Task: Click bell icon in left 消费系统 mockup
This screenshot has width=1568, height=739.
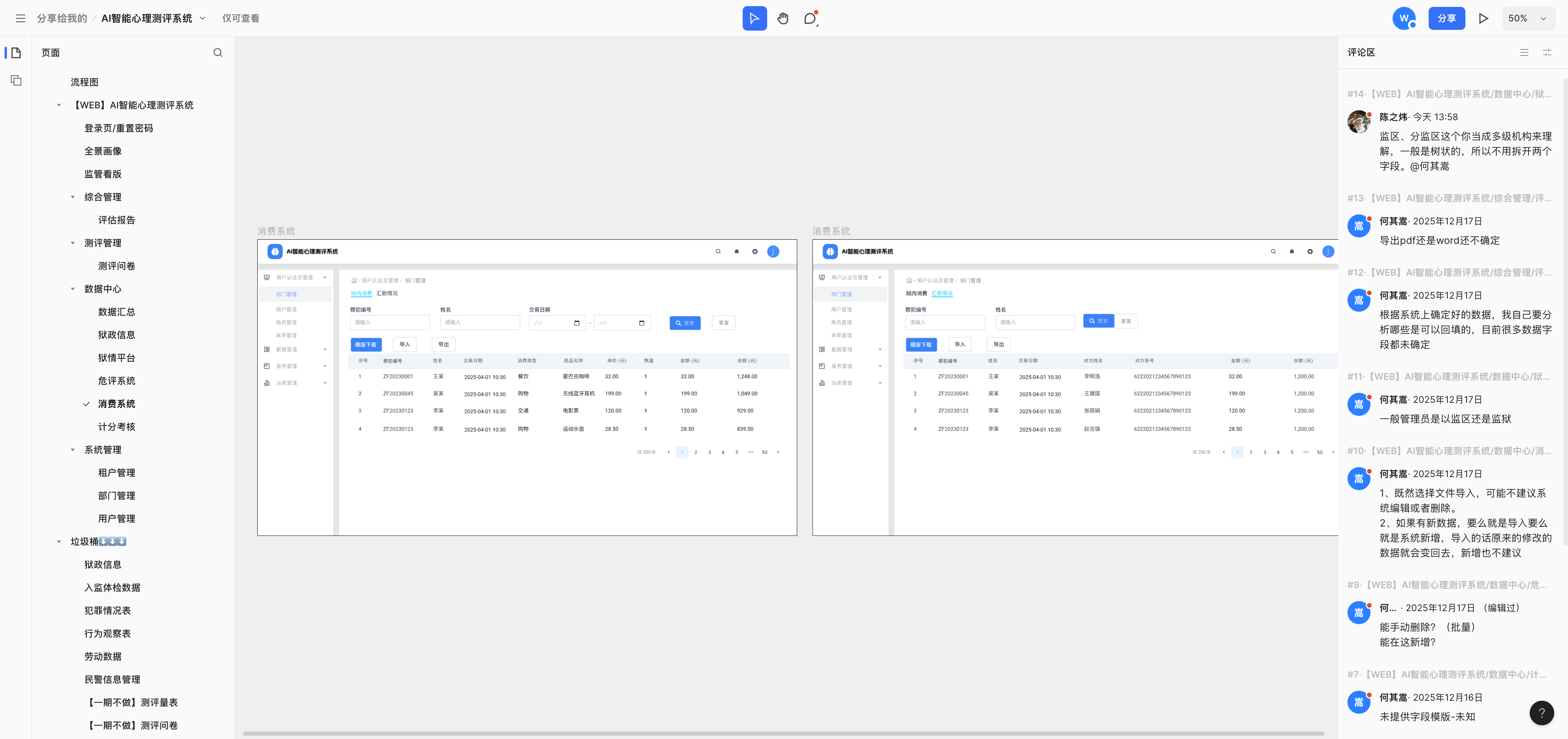Action: (737, 252)
